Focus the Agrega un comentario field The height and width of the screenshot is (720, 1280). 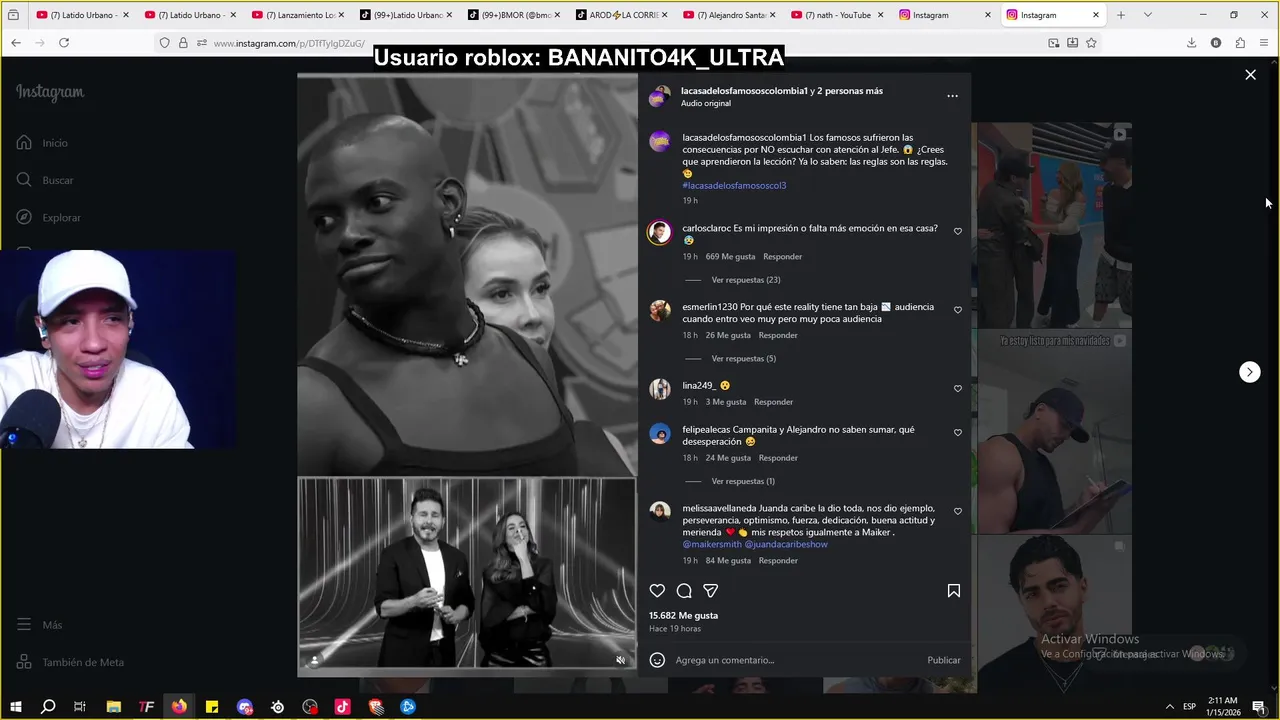coord(798,660)
